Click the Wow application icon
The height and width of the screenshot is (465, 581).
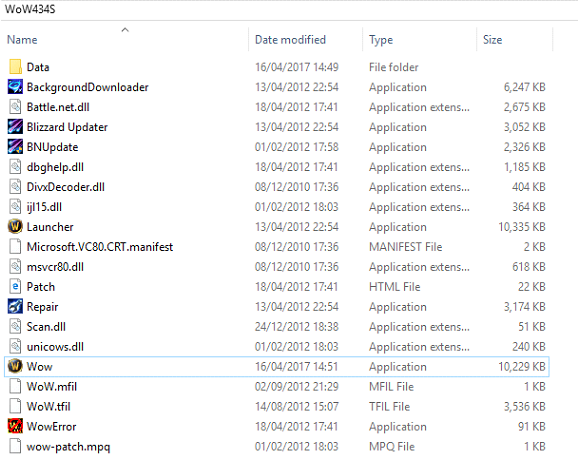[15, 366]
